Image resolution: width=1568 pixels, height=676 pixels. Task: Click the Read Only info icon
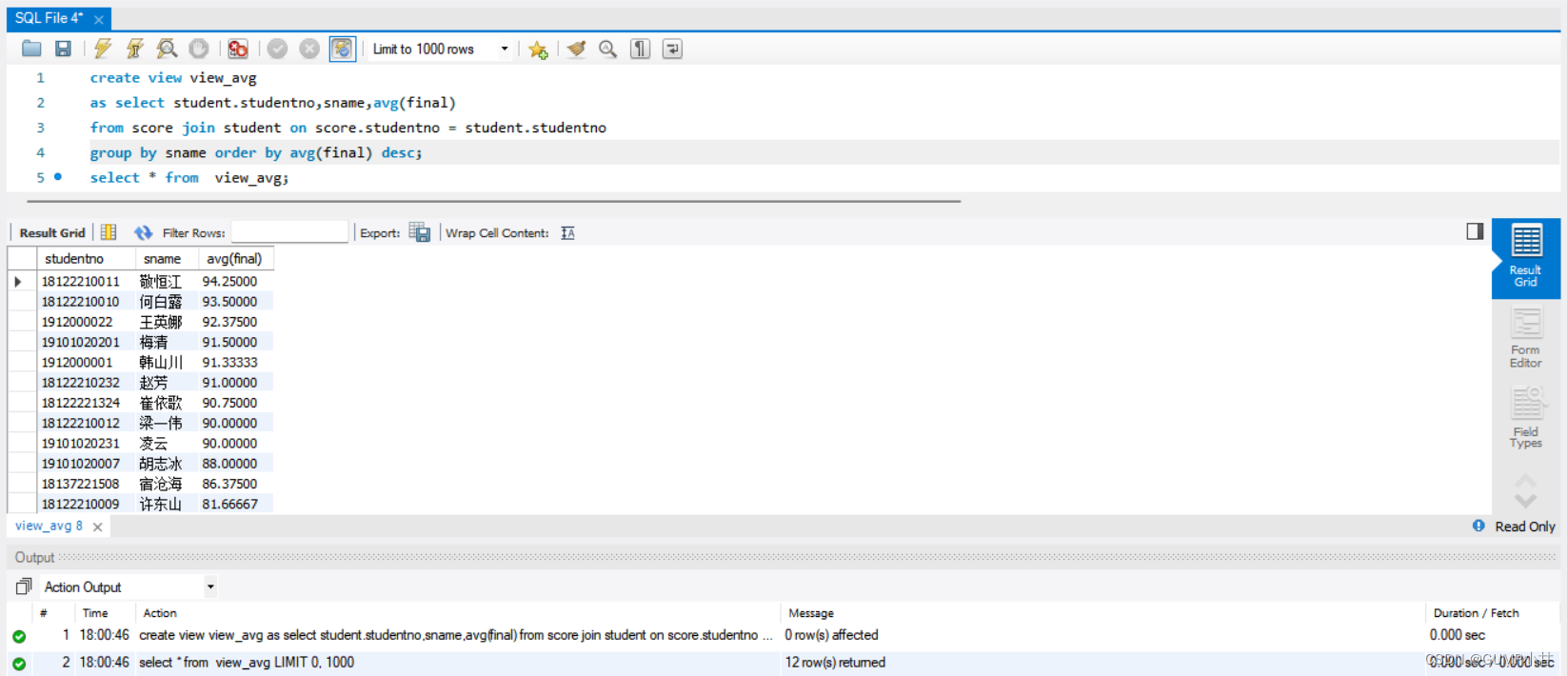pos(1479,526)
